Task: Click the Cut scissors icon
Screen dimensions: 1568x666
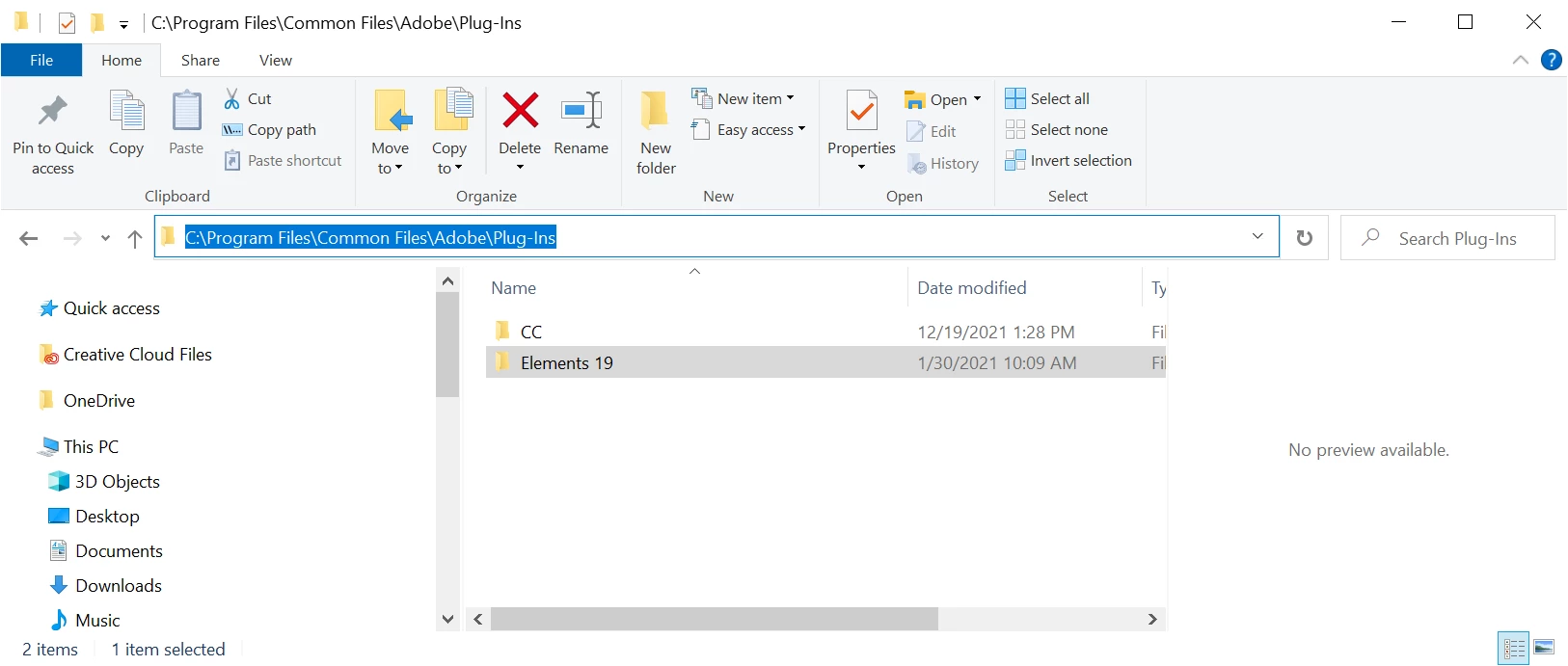Action: [x=232, y=98]
